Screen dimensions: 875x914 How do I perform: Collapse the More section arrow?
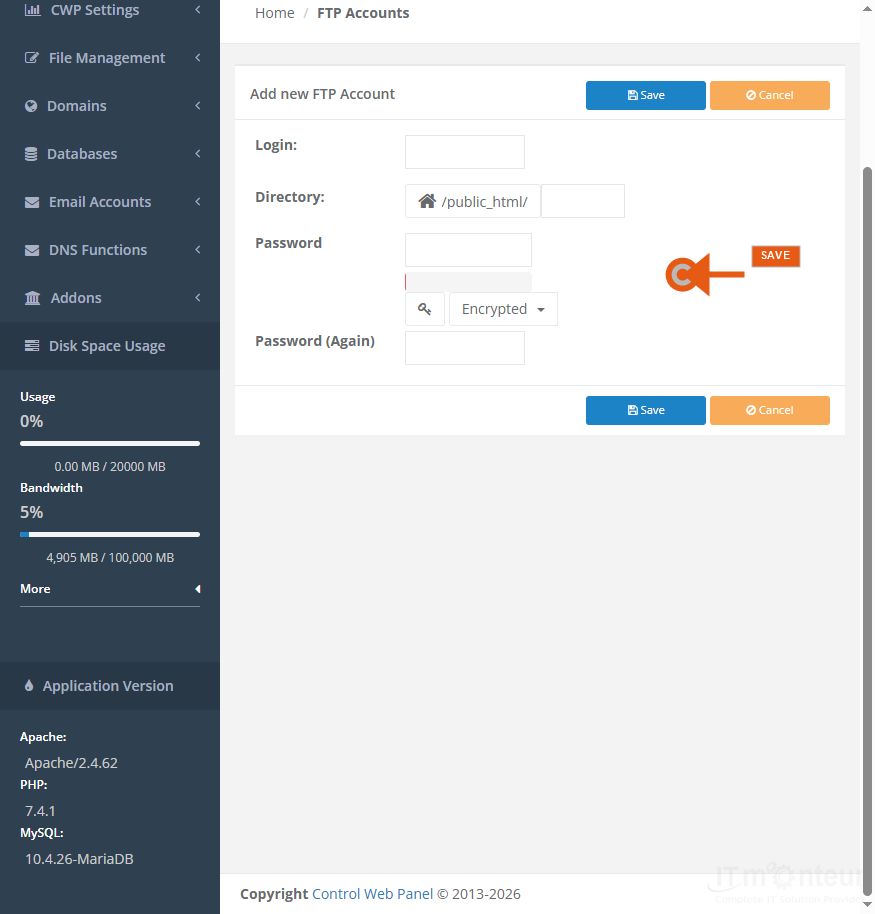pyautogui.click(x=198, y=589)
